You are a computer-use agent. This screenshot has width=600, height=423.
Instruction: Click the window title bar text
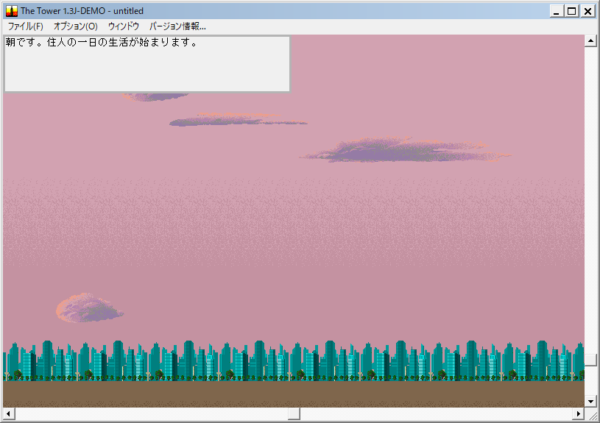90,10
